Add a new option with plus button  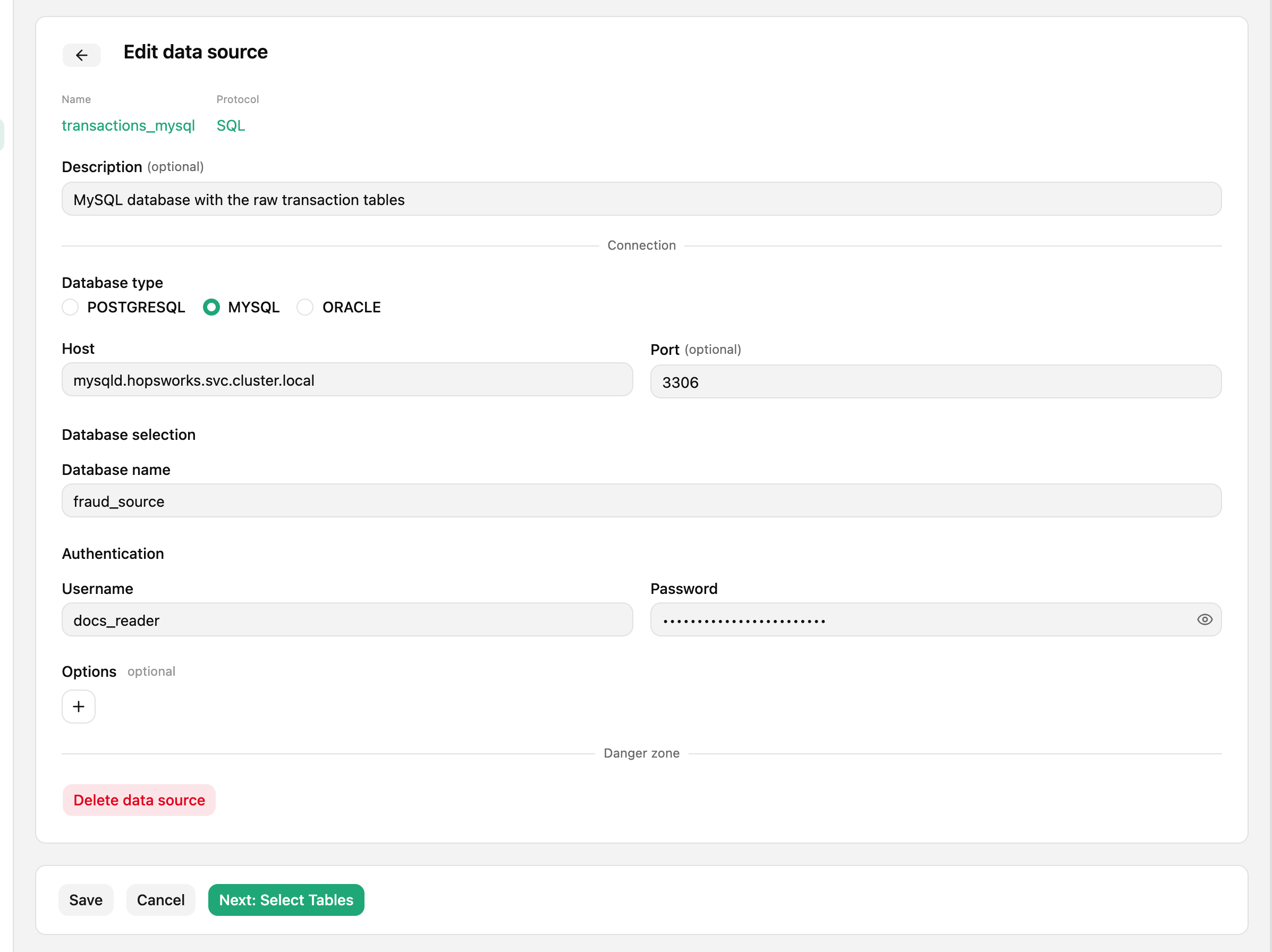coord(79,707)
